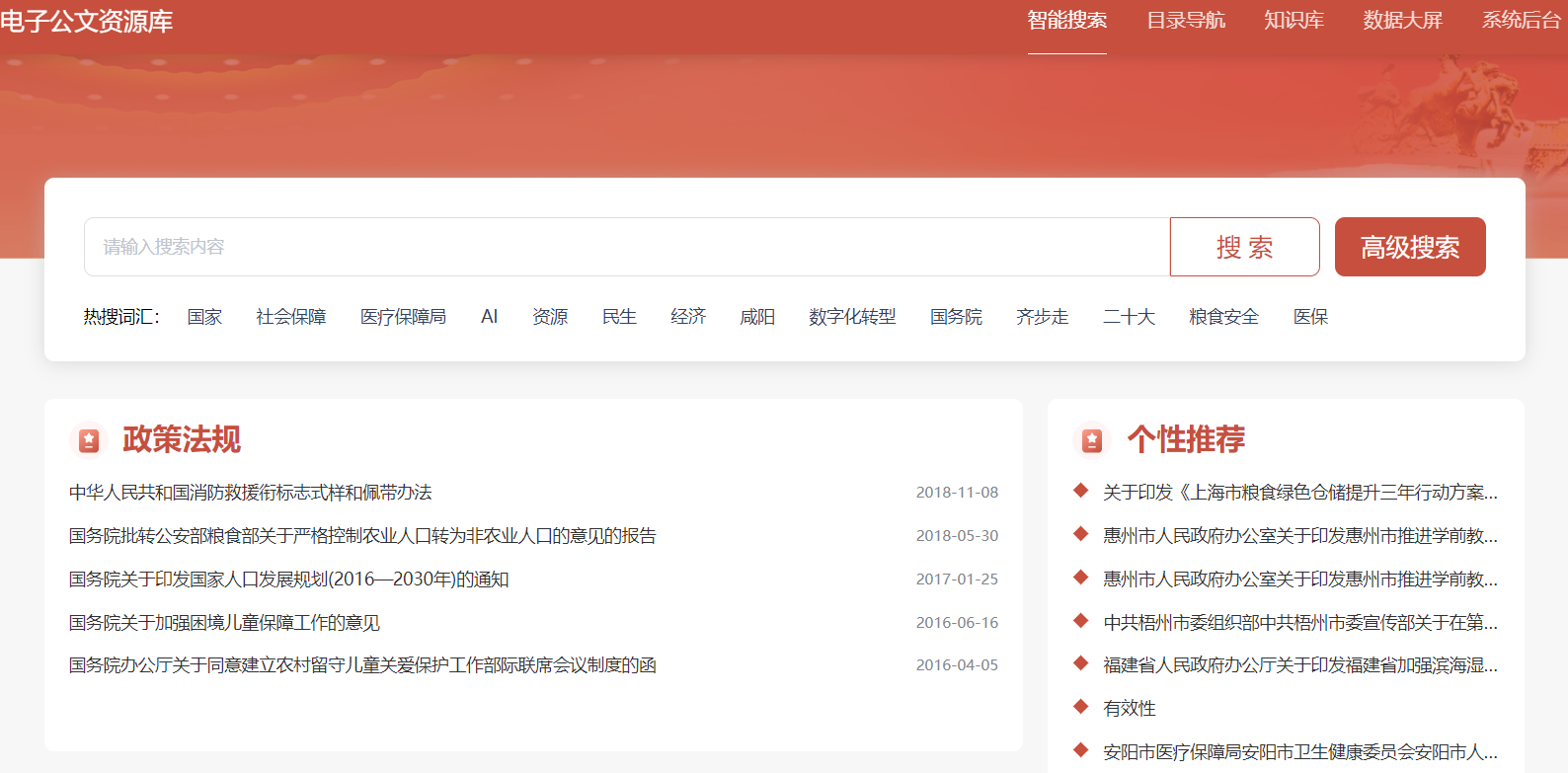Open recommended item about 上海市粮食绿色仓储
This screenshot has height=773, width=1568.
tap(1299, 493)
